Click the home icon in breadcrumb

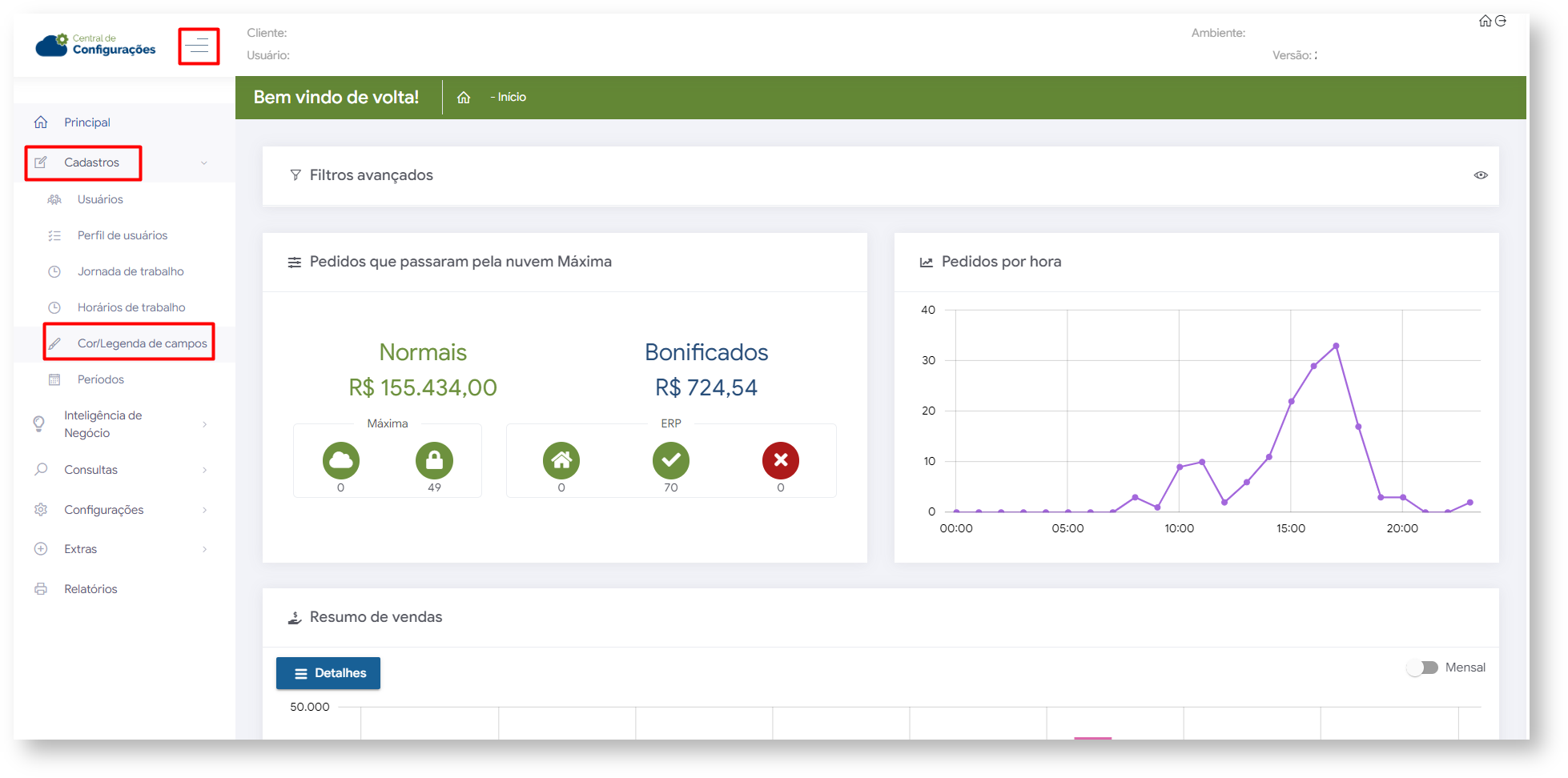pos(464,98)
